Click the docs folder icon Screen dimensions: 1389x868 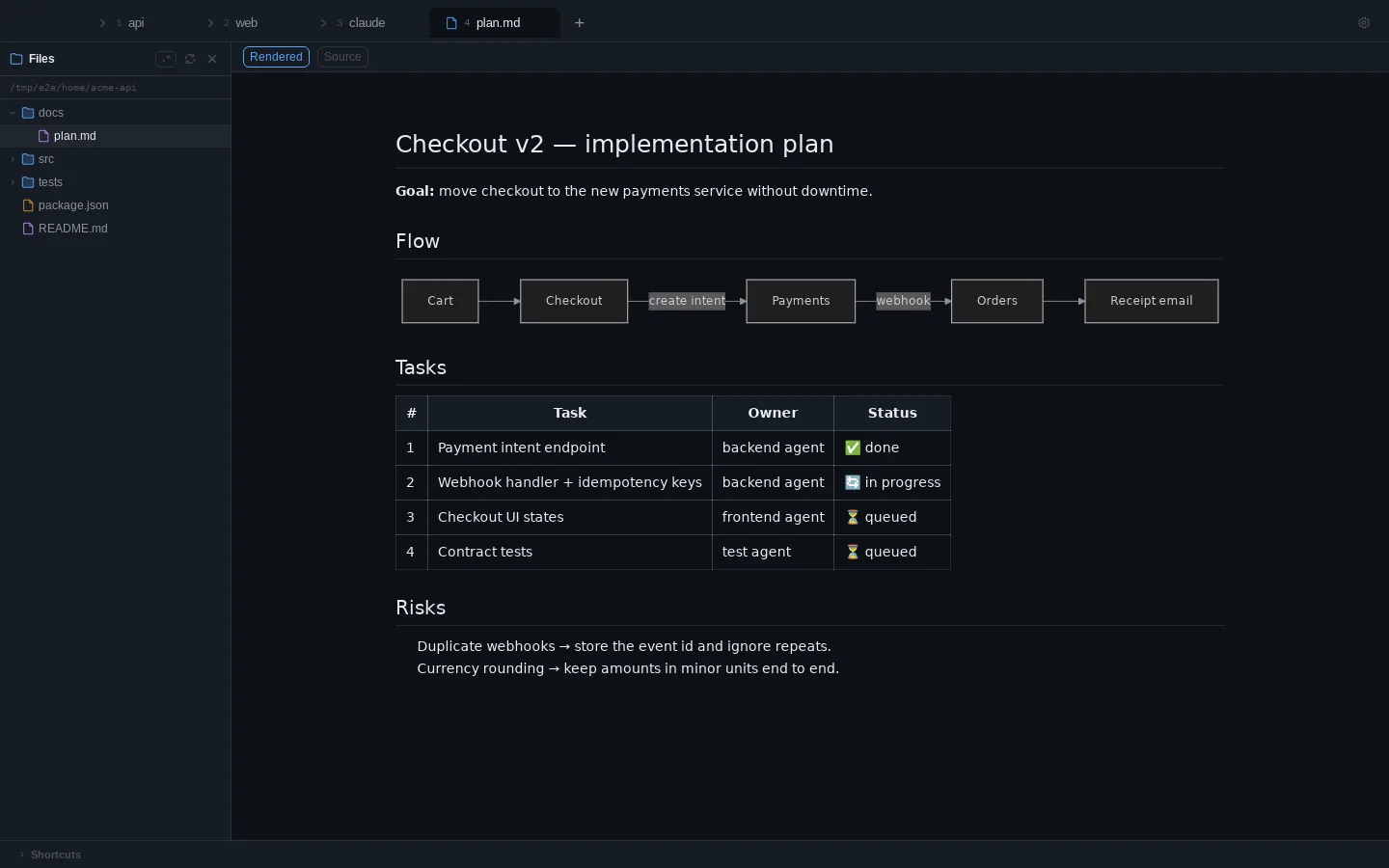tap(28, 113)
